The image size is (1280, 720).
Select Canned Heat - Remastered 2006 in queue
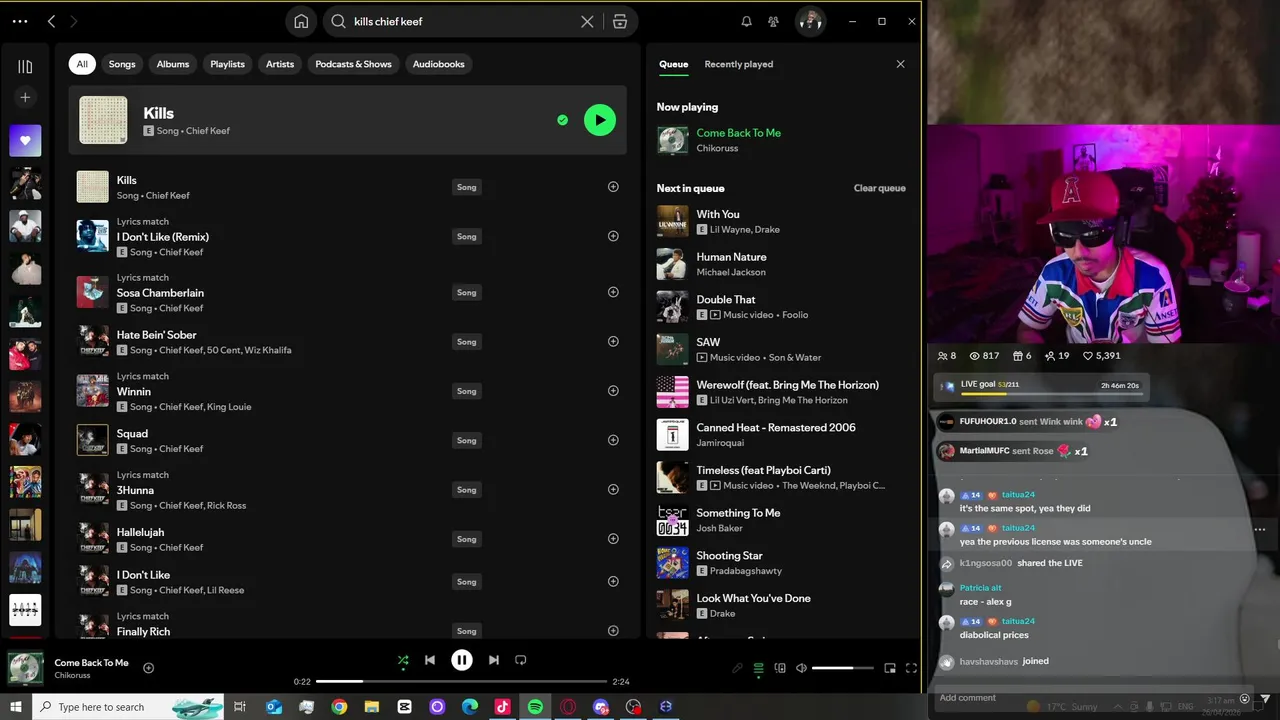point(782,435)
